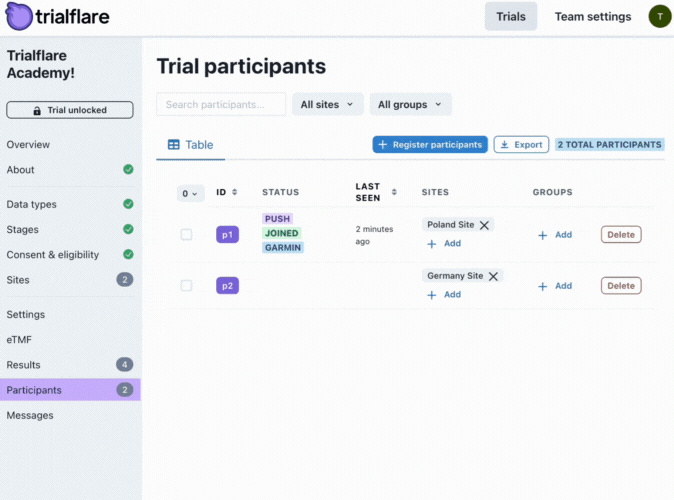The height and width of the screenshot is (500, 674).
Task: Expand the selected count dropdown
Action: click(x=190, y=193)
